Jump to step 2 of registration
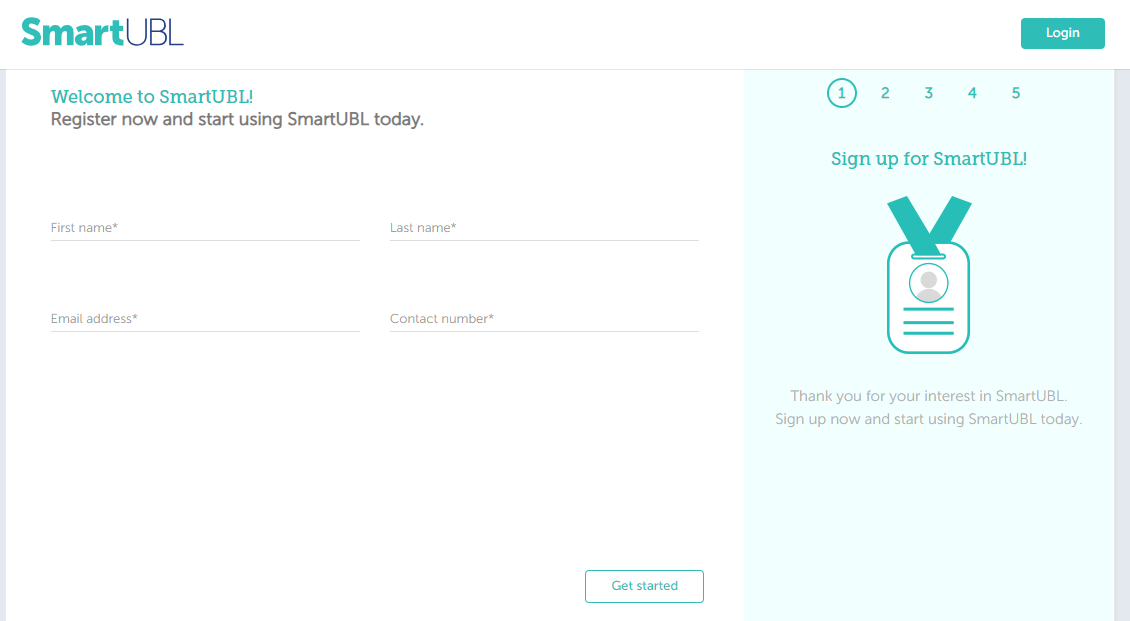This screenshot has width=1130, height=621. tap(885, 93)
